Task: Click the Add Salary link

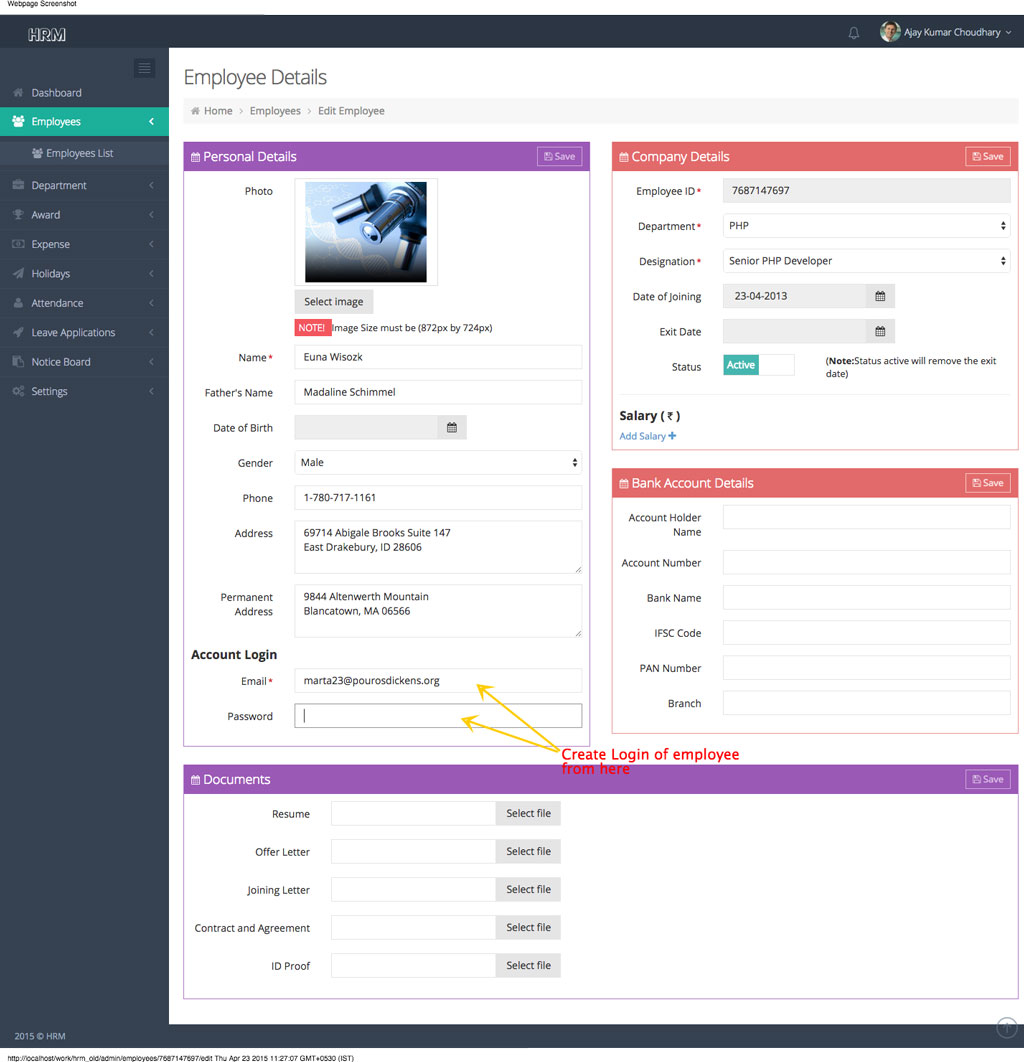Action: pyautogui.click(x=647, y=436)
